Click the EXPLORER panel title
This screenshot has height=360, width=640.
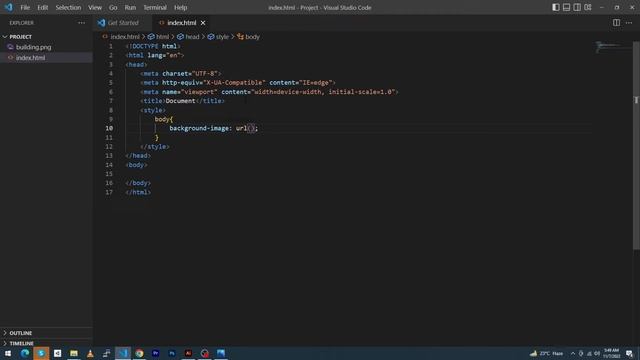tap(22, 23)
